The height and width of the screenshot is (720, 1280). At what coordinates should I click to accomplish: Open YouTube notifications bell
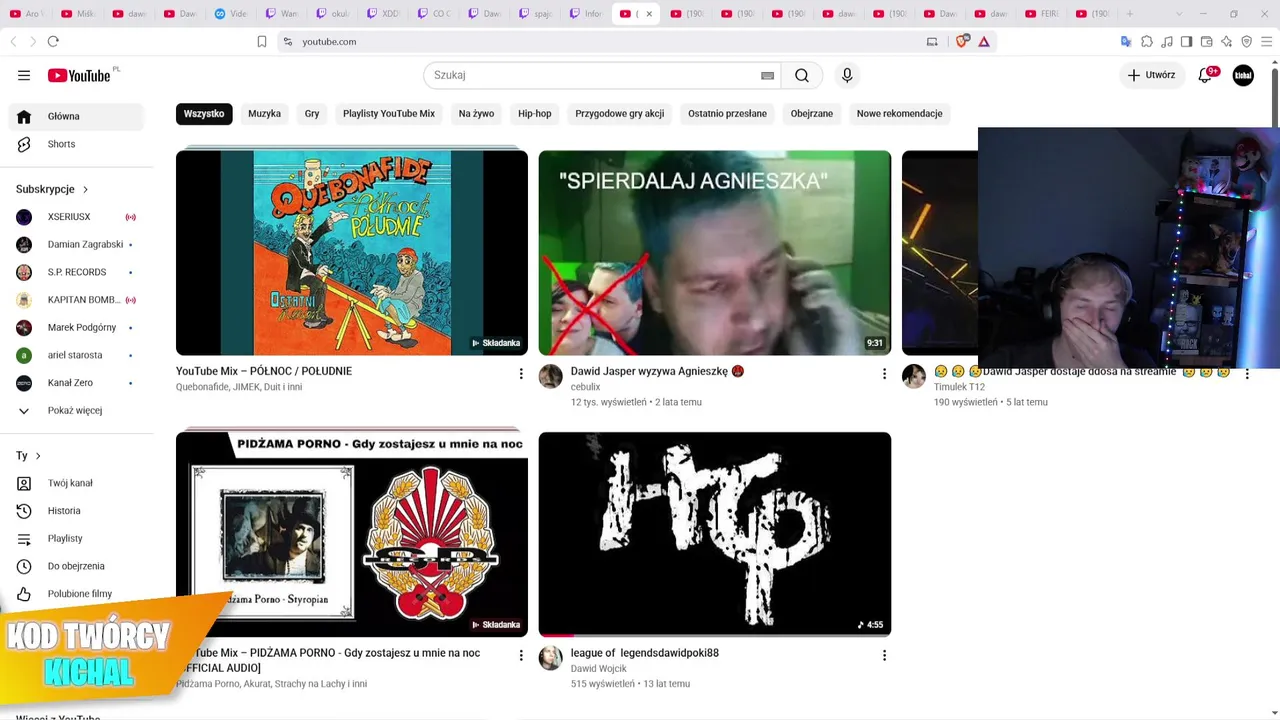(x=1205, y=75)
